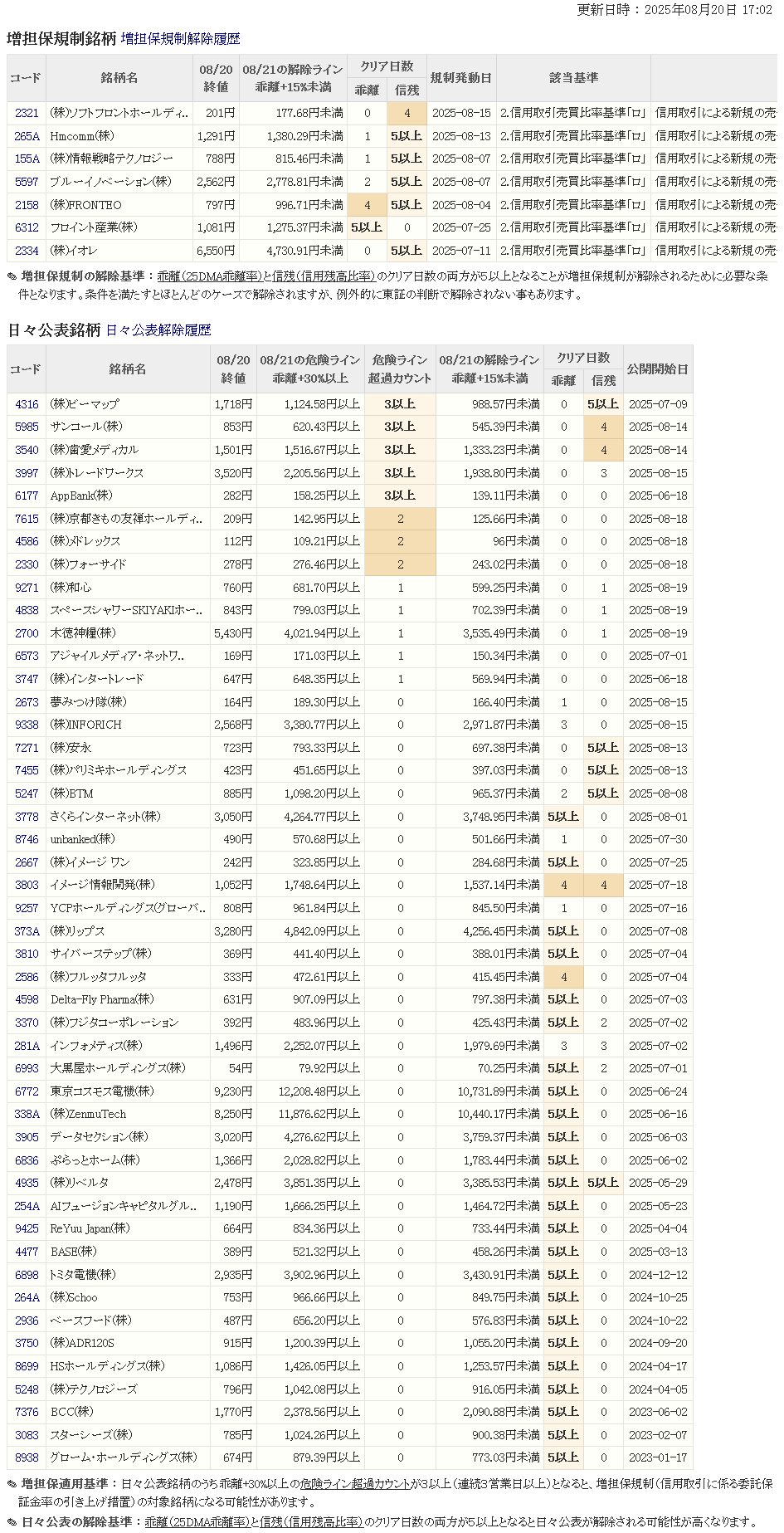The height and width of the screenshot is (1533, 784).
Task: Open code 8938 link
Action: pyautogui.click(x=27, y=1457)
